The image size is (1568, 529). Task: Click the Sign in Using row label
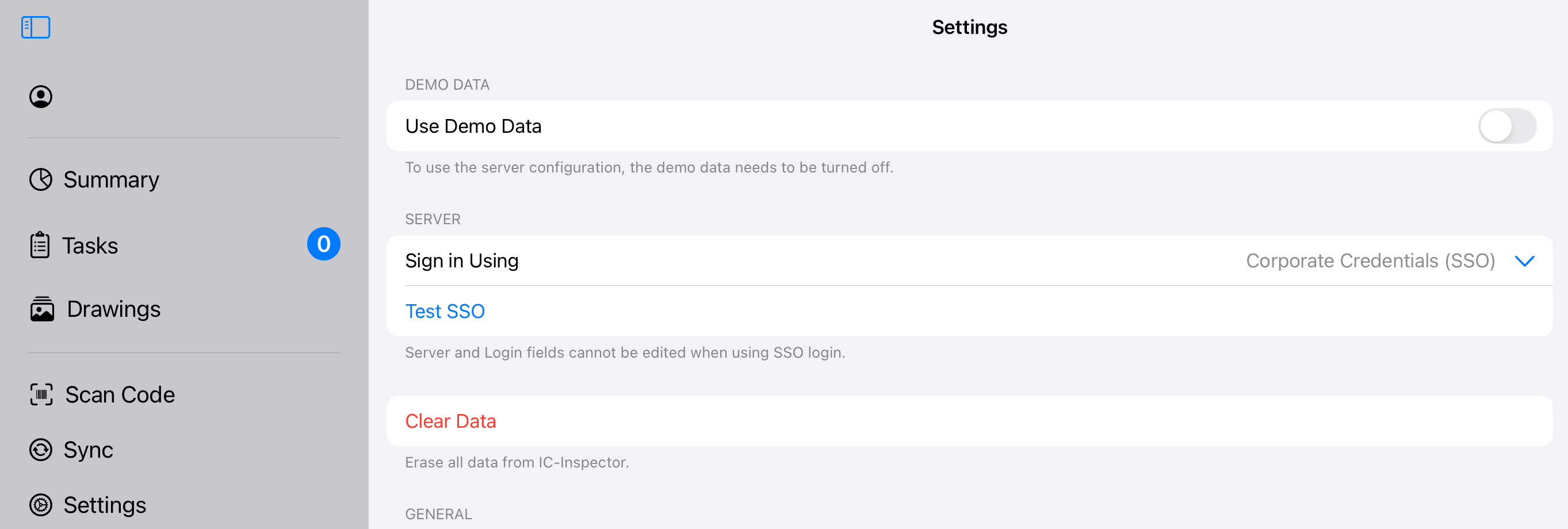click(x=461, y=261)
